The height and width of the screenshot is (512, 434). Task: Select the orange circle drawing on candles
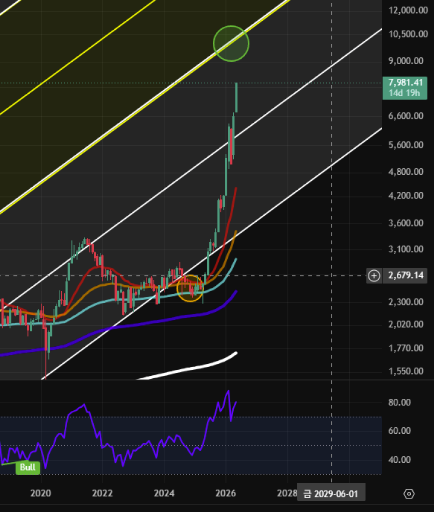190,288
